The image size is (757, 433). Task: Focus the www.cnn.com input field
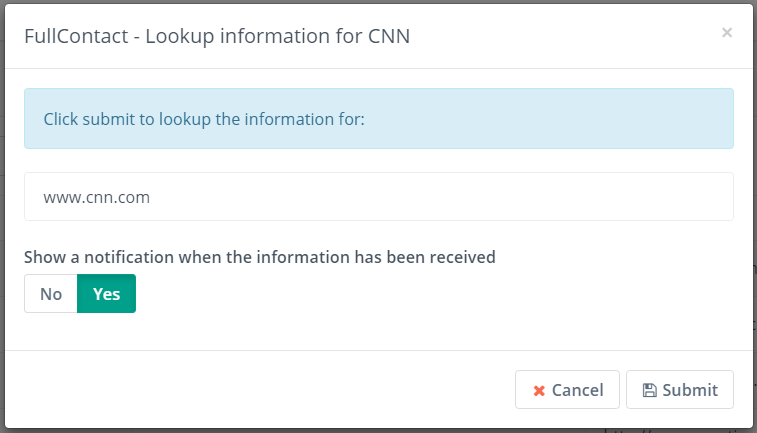[378, 197]
